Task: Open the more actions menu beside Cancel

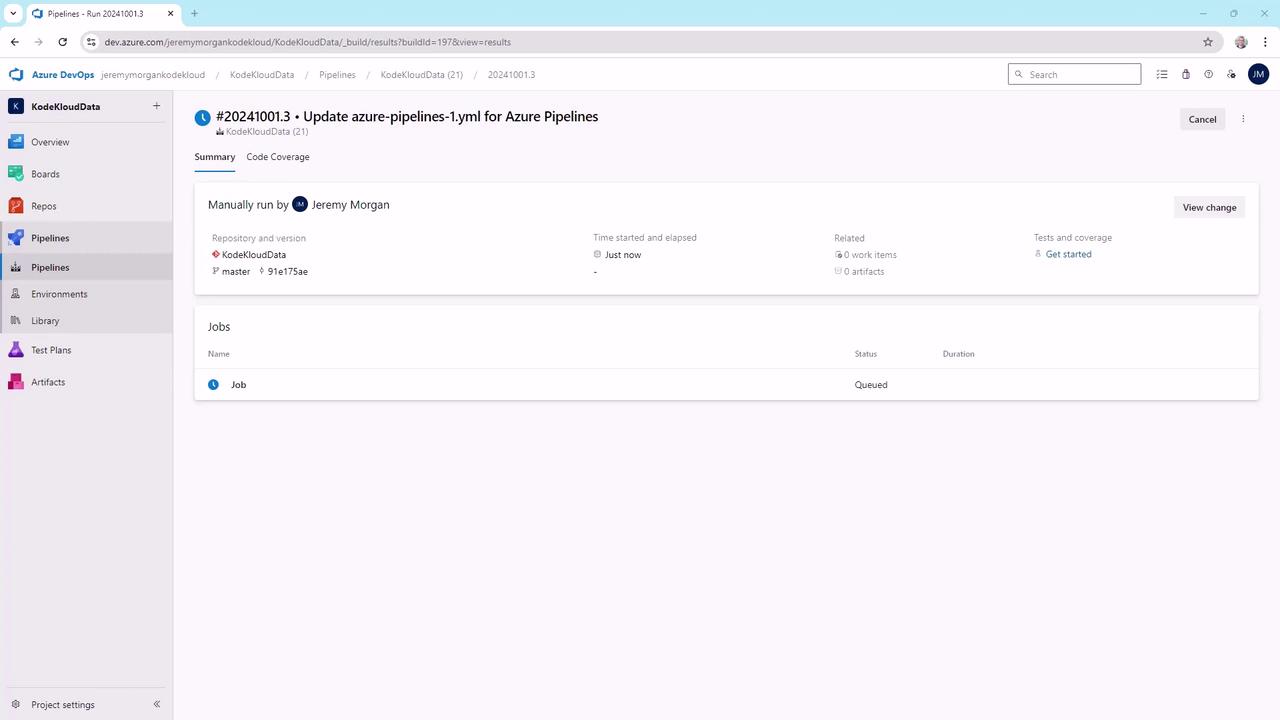Action: click(x=1243, y=119)
